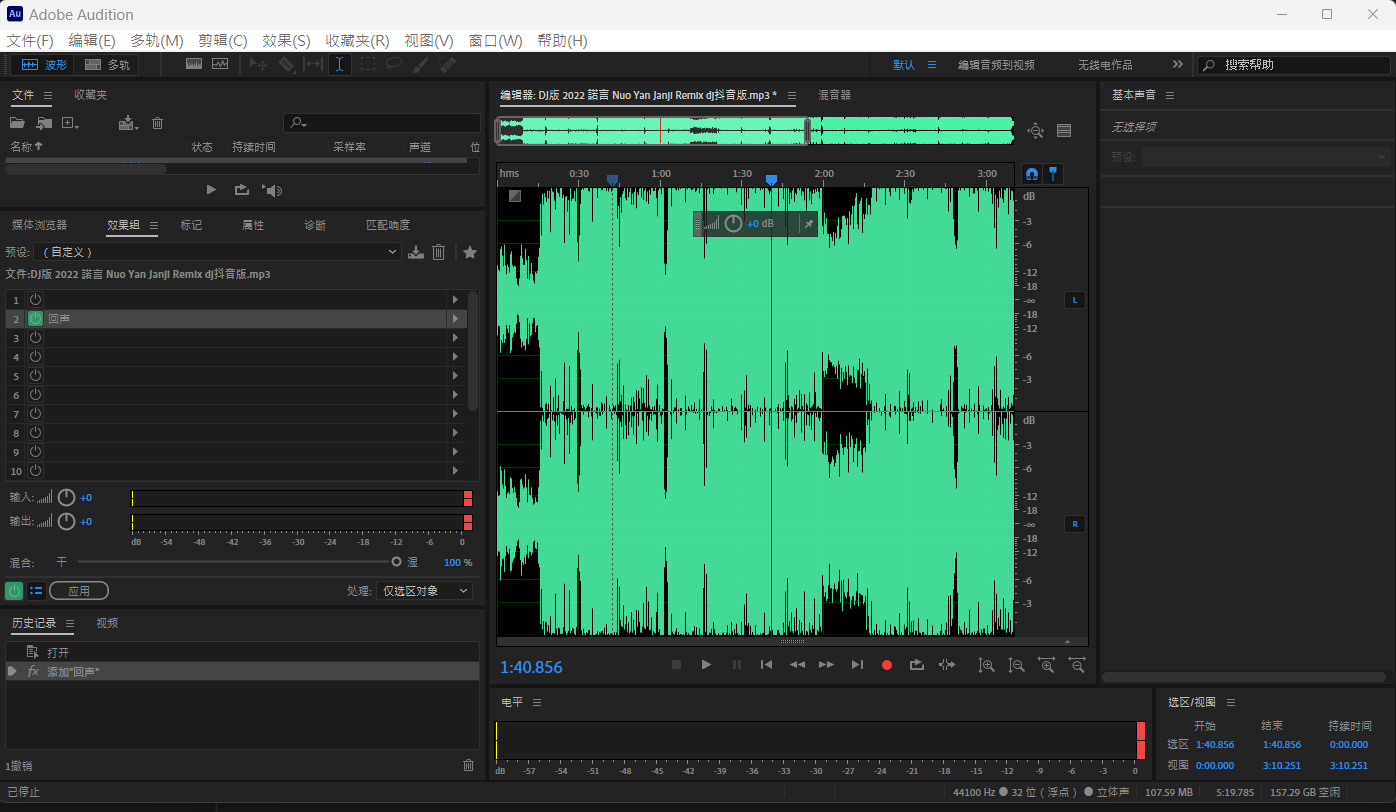Click the Play button in transport

click(706, 664)
